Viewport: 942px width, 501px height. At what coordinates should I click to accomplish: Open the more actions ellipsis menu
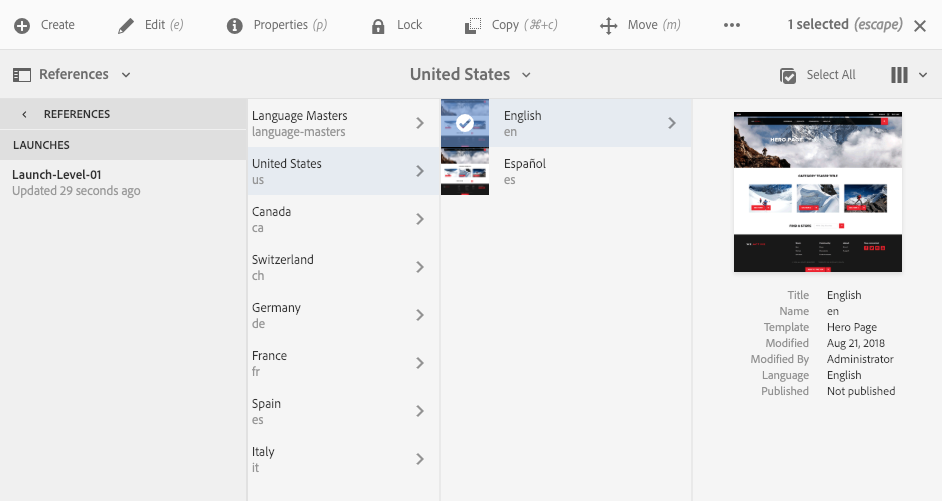(732, 25)
